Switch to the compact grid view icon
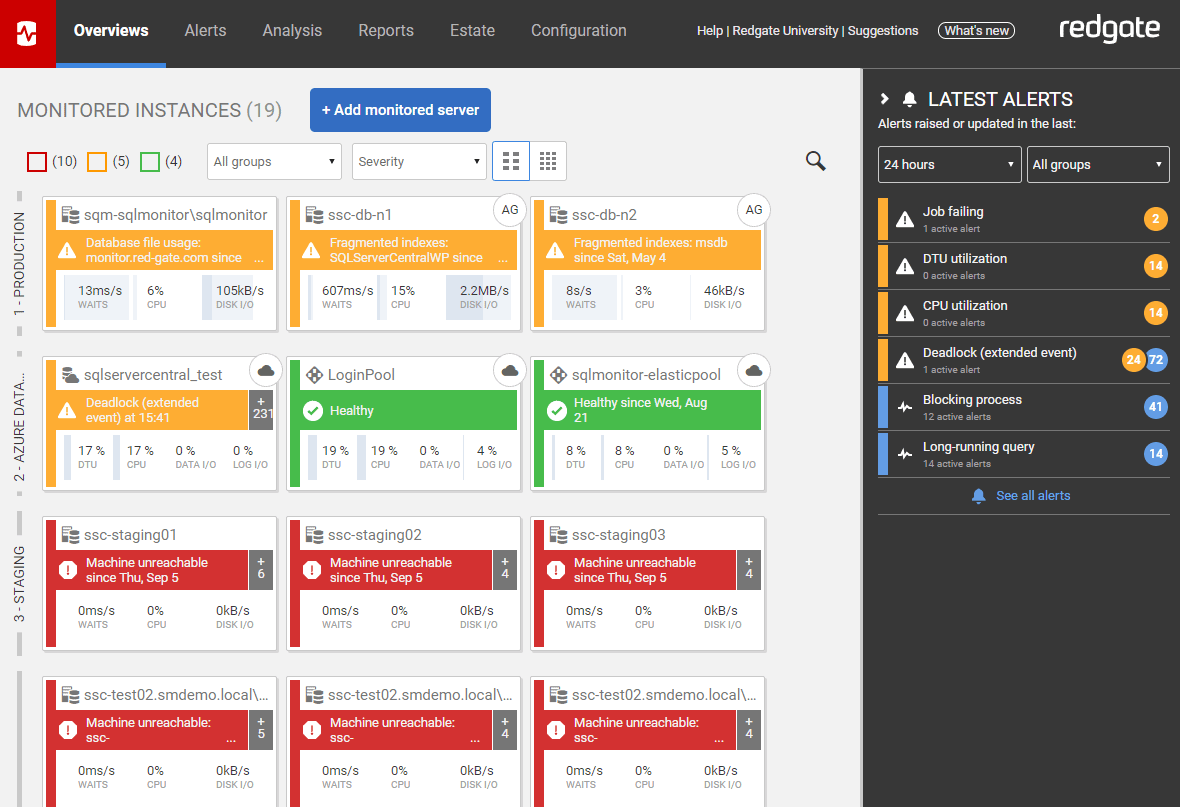The height and width of the screenshot is (807, 1180). coord(548,160)
